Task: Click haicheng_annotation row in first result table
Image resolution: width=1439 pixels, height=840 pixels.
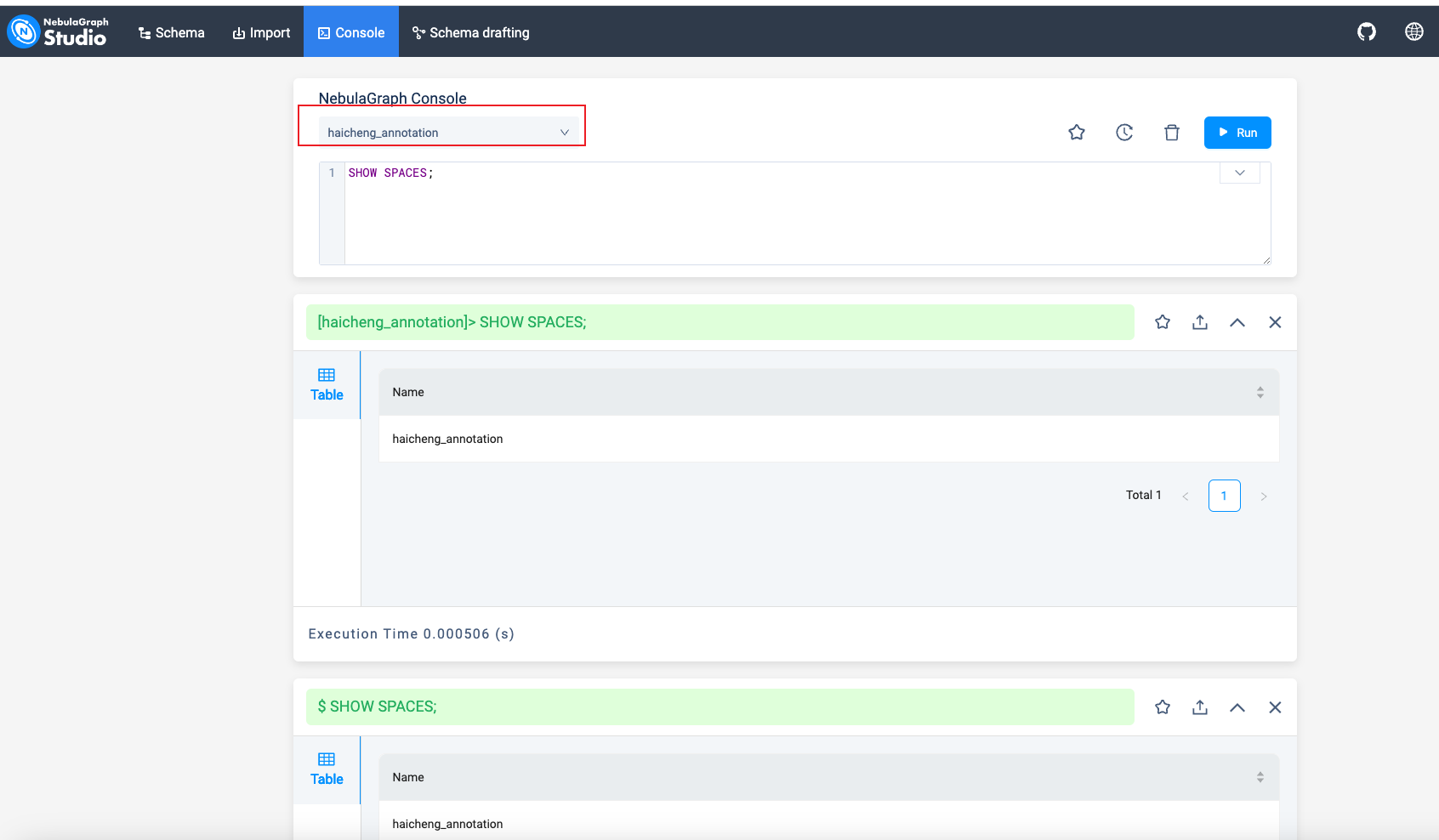Action: click(x=829, y=439)
